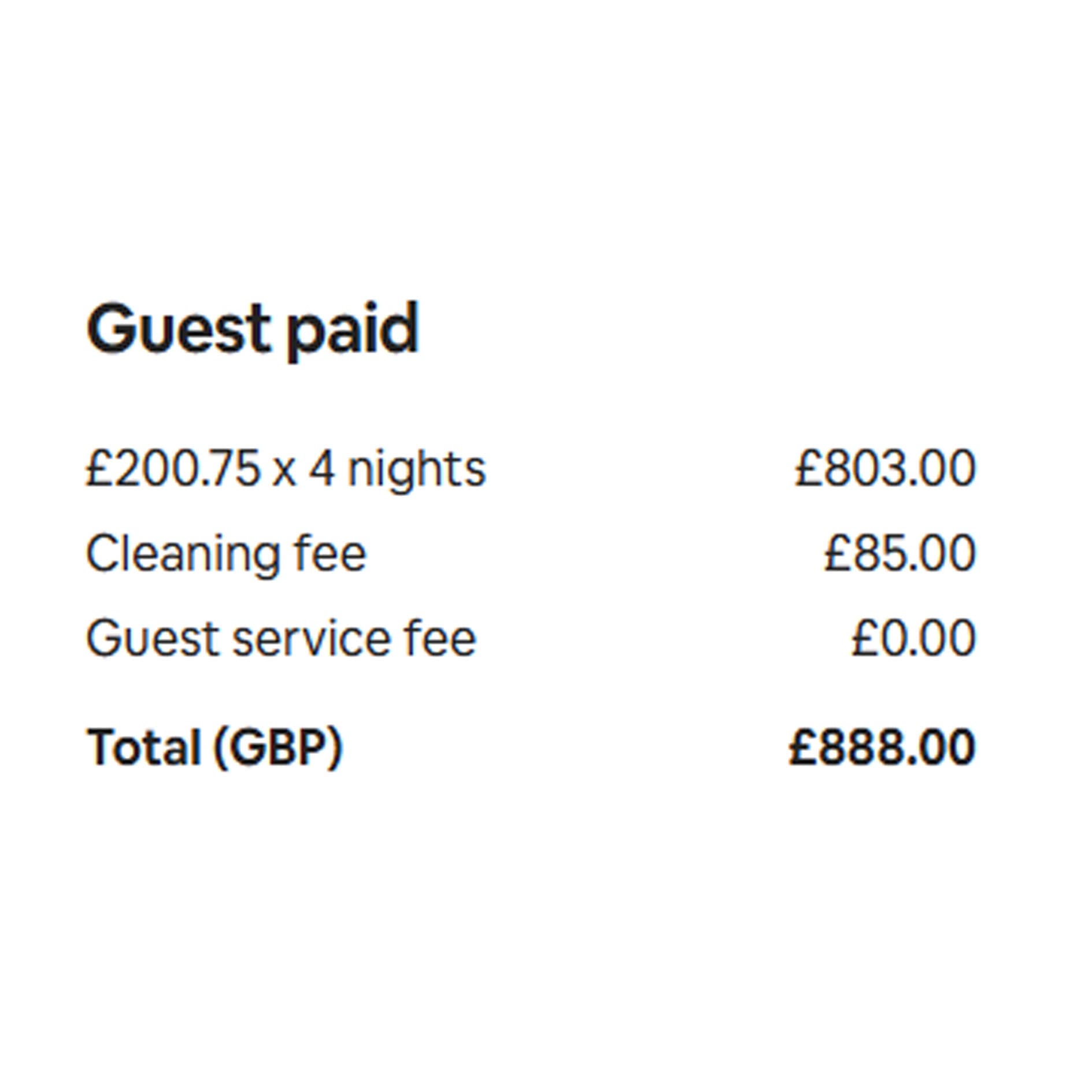Click the "x" multiplier between rate and nights
The height and width of the screenshot is (1092, 1092).
(x=284, y=471)
